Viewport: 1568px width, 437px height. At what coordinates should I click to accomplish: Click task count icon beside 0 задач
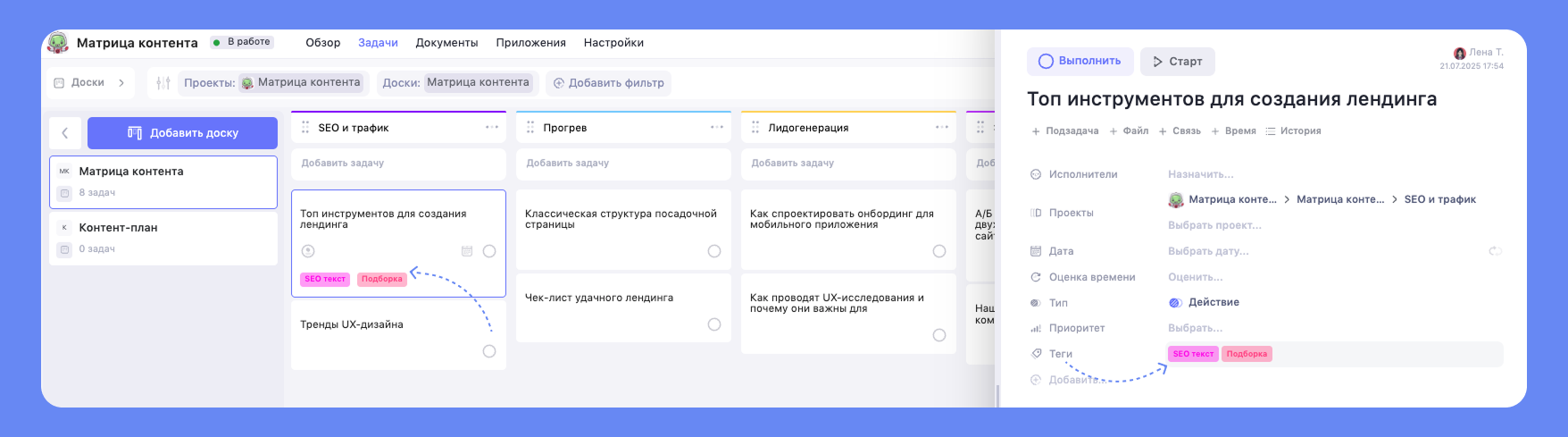(x=64, y=249)
